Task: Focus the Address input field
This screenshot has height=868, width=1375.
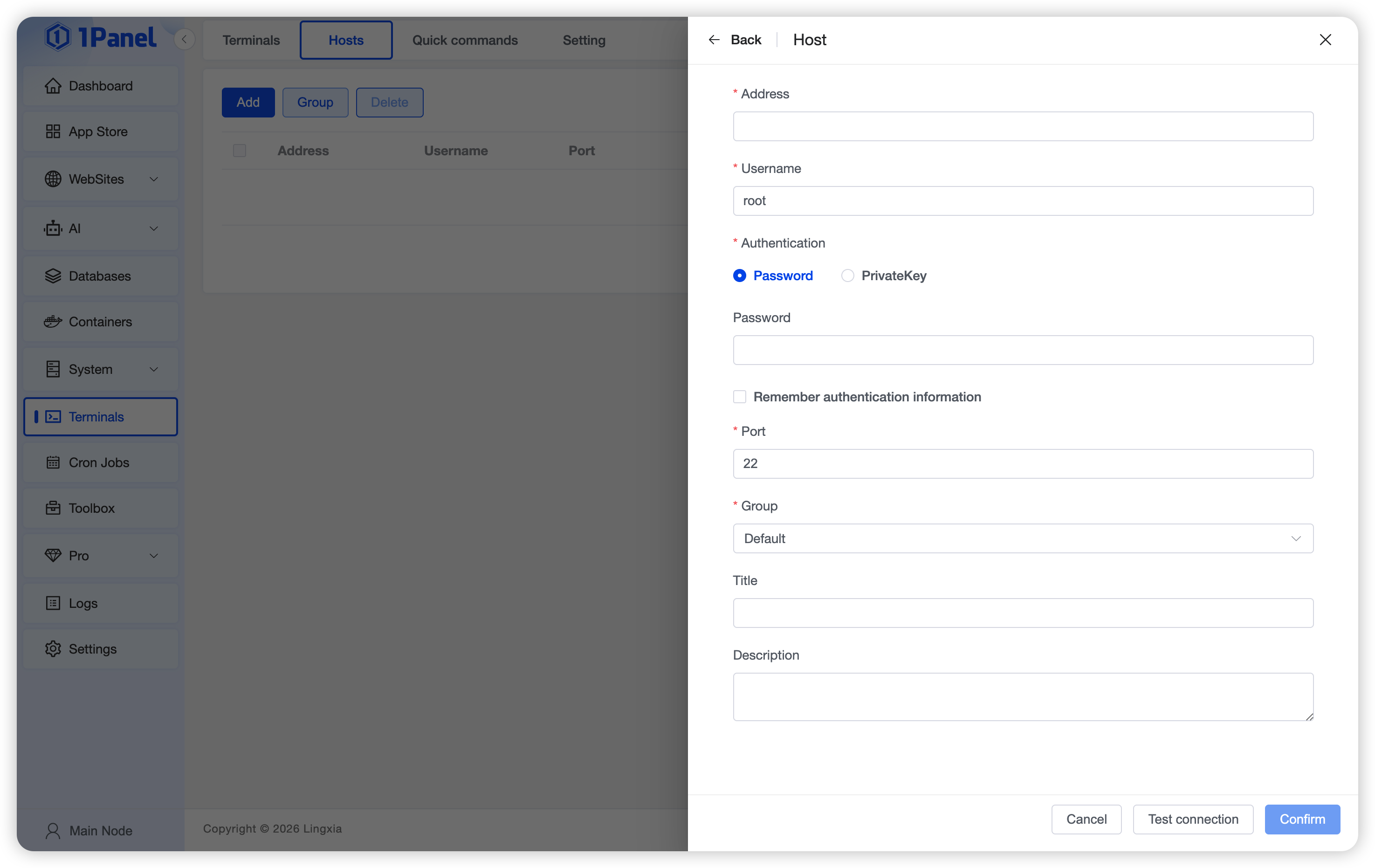Action: [1022, 126]
